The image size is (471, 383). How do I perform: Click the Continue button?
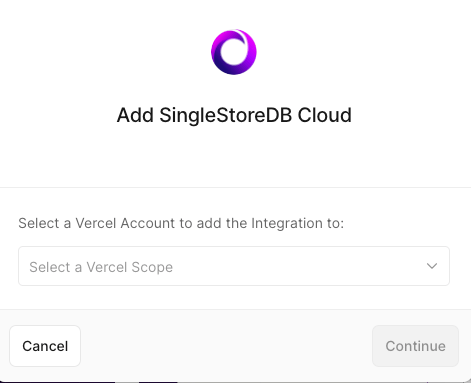[415, 346]
